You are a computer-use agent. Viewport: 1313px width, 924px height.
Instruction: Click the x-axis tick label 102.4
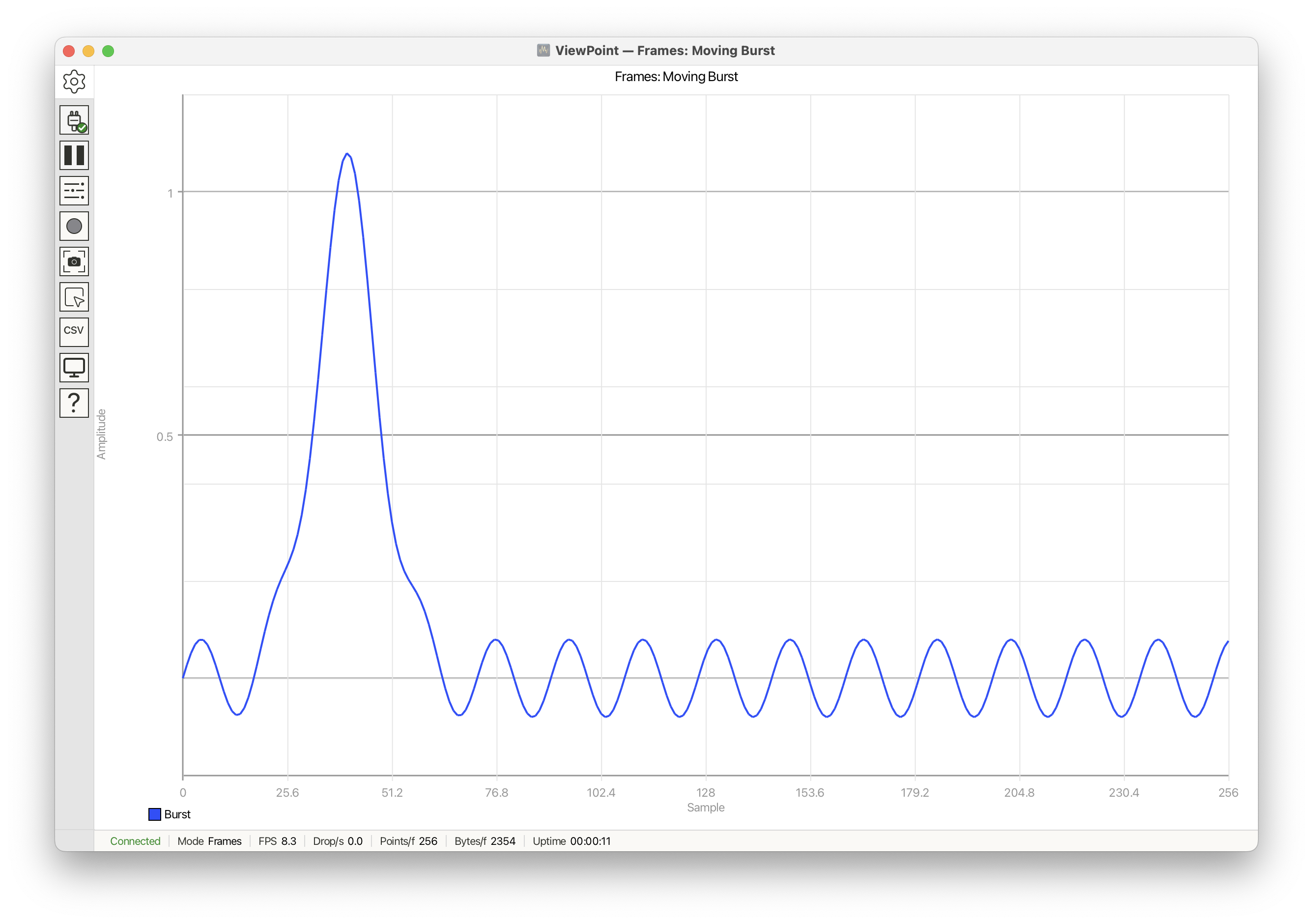pos(601,792)
